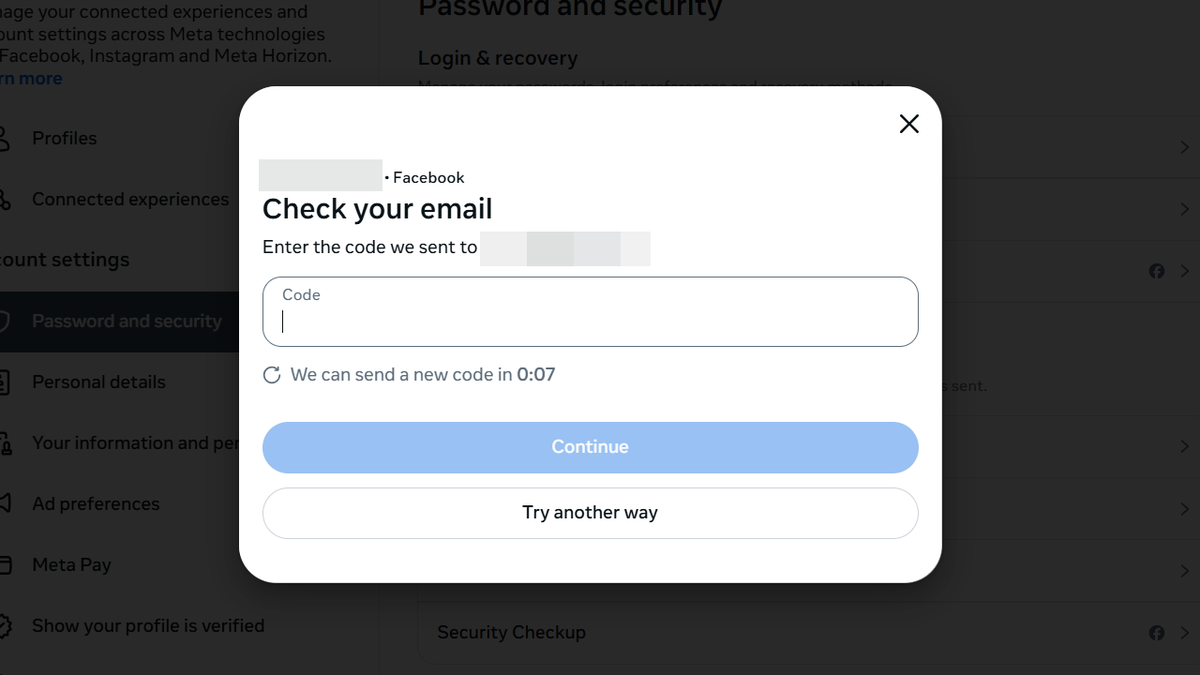Select Meta Pay from the sidebar
The height and width of the screenshot is (675, 1200).
point(72,564)
